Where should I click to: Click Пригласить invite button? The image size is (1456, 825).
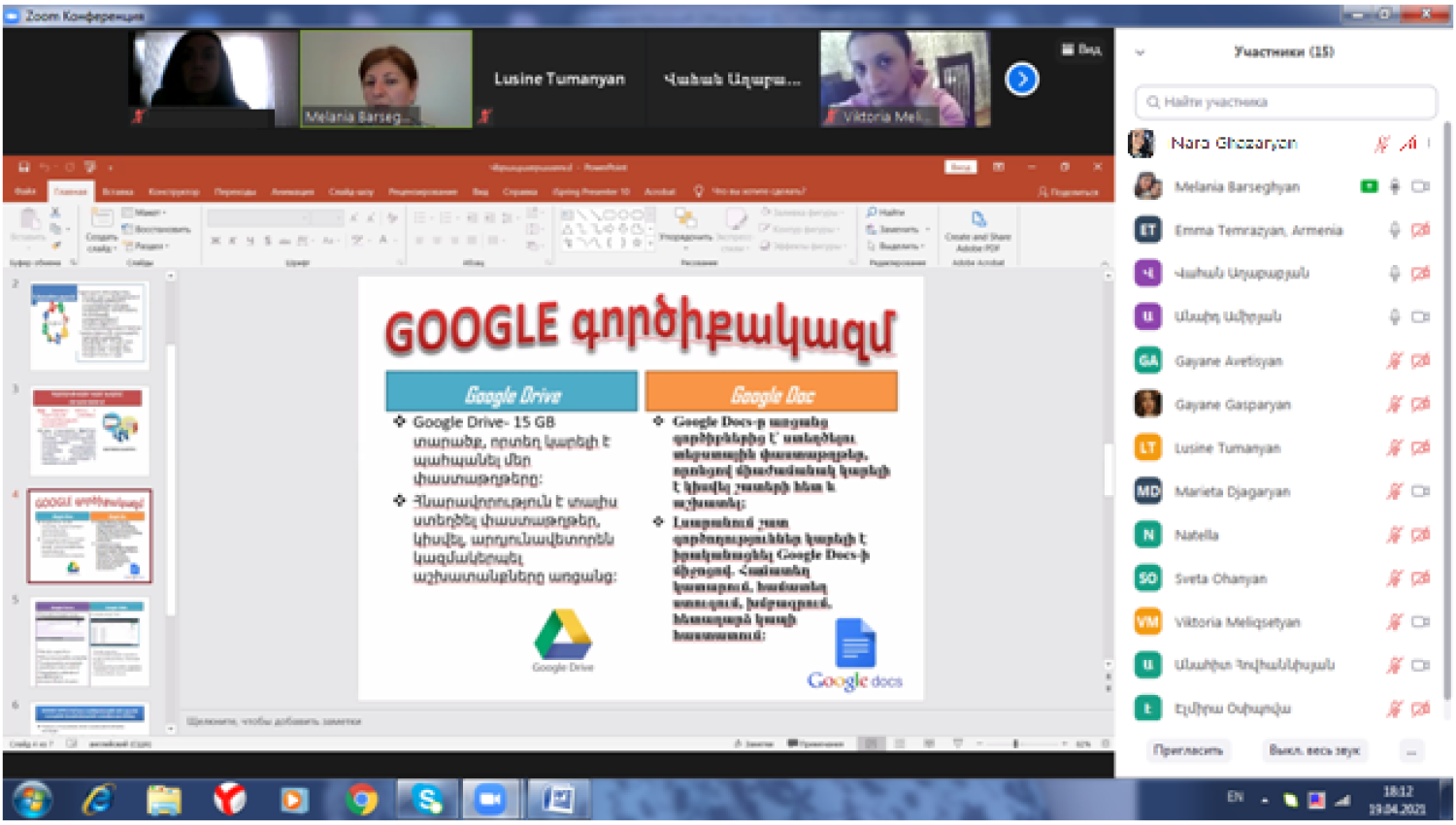(x=1188, y=750)
